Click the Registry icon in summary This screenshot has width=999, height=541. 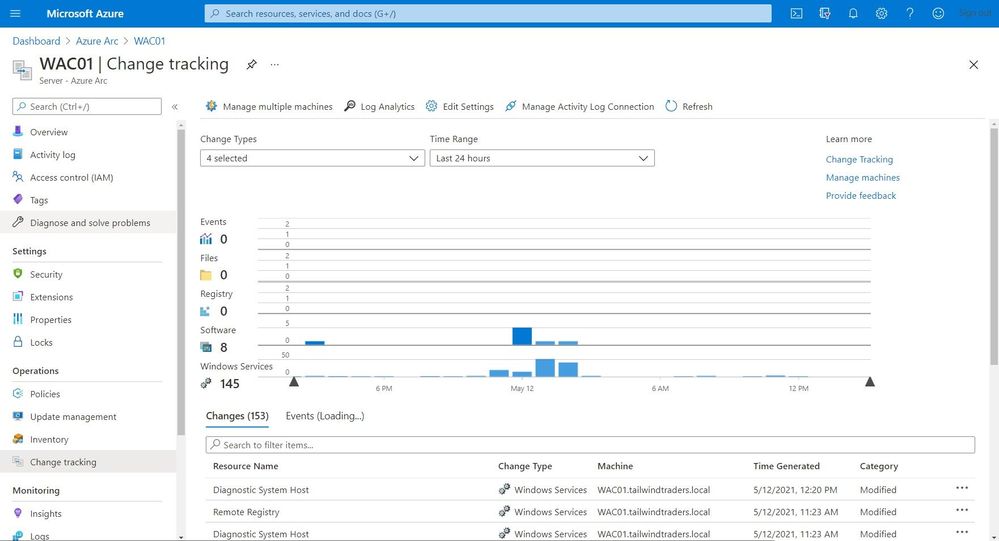click(205, 311)
